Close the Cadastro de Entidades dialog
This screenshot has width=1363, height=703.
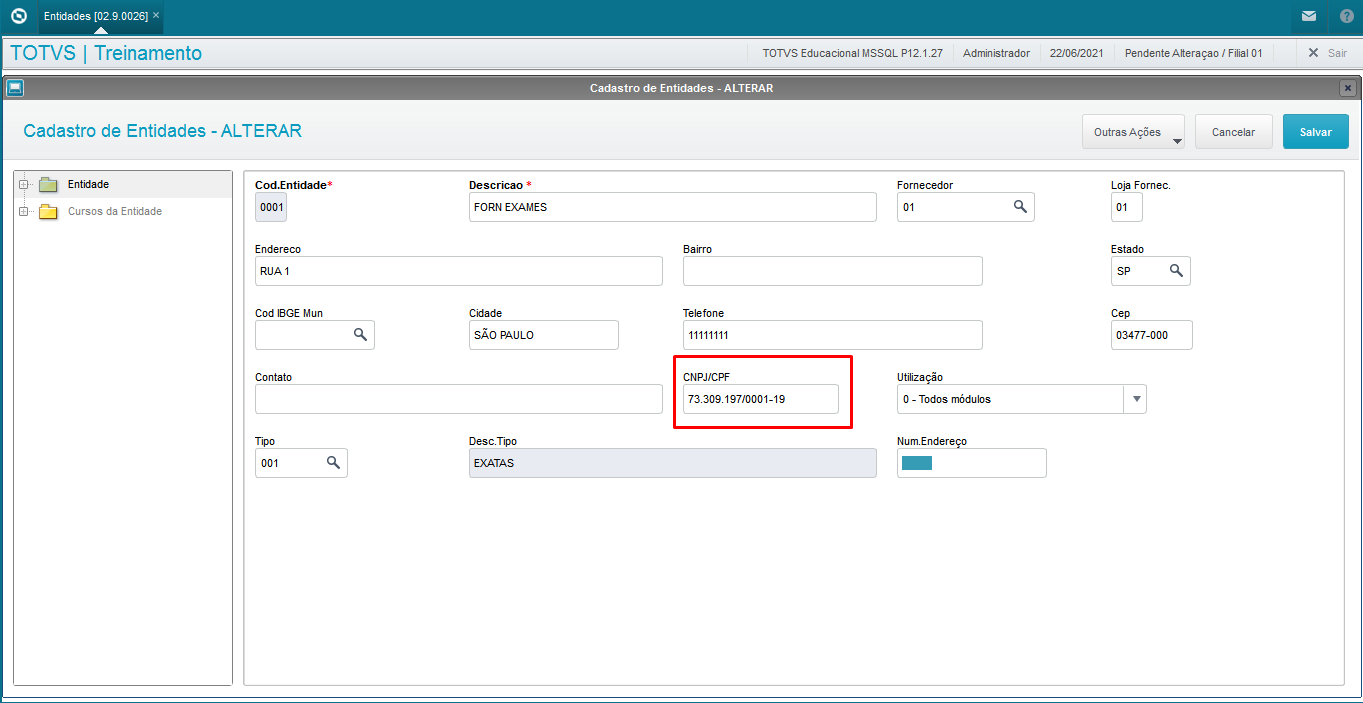pos(1347,88)
